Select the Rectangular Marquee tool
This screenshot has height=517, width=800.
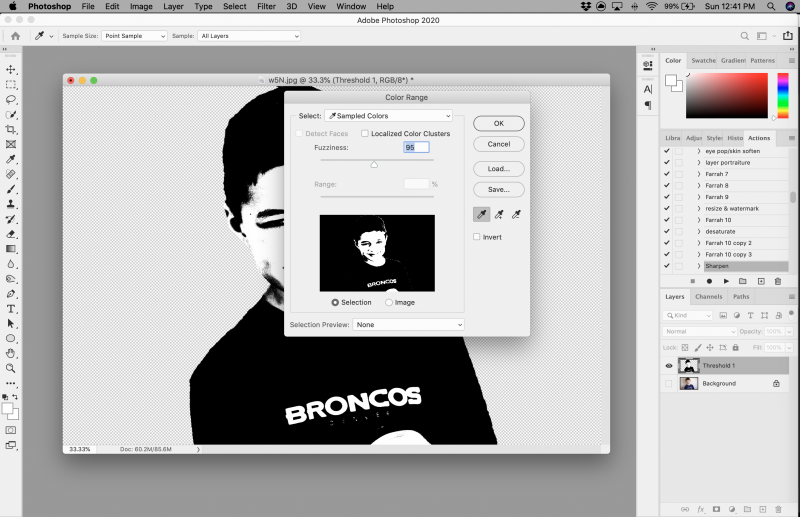point(11,85)
